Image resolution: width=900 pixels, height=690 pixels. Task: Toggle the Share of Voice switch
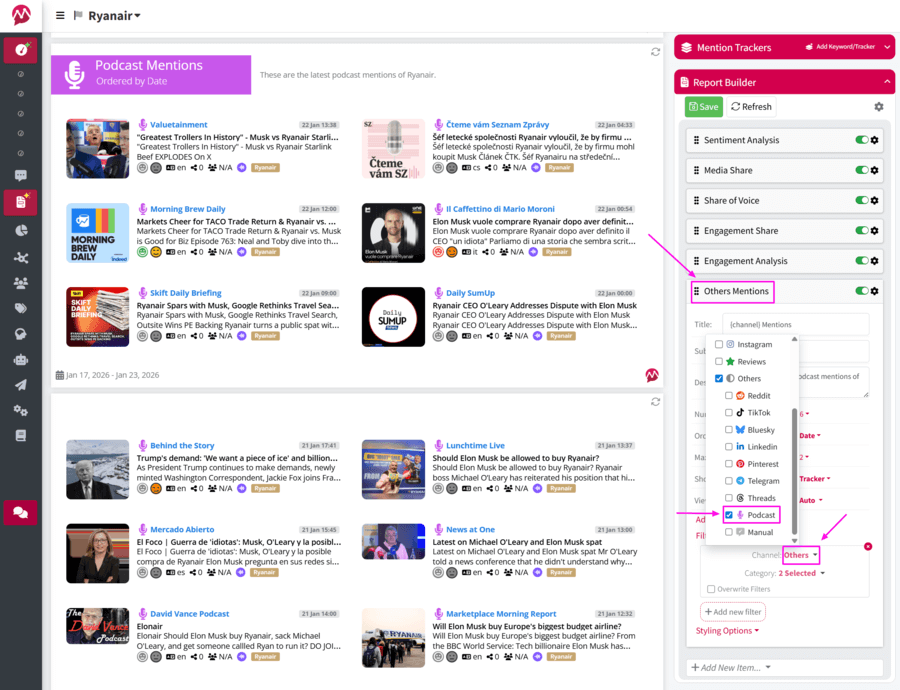[861, 200]
